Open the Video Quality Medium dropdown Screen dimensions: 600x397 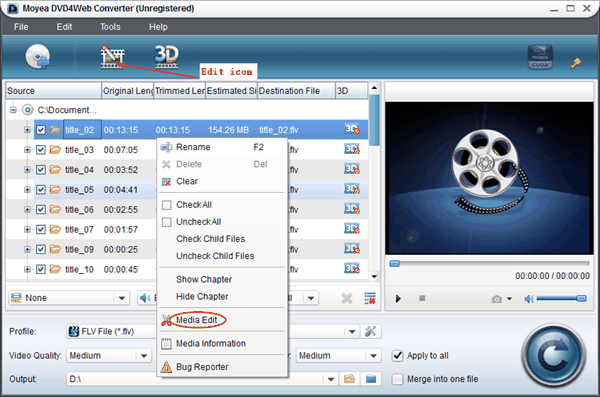click(109, 356)
